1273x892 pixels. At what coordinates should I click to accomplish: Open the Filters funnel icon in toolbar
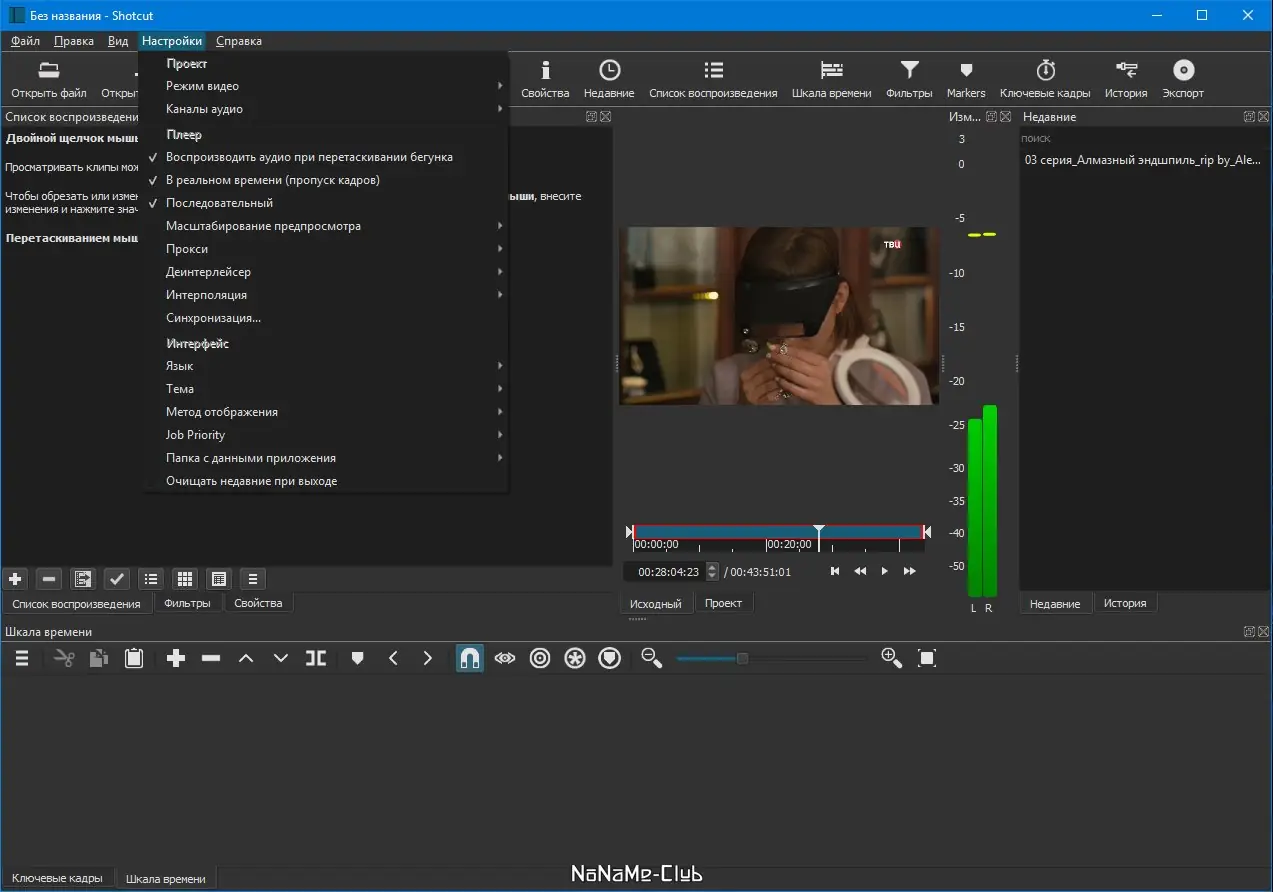click(x=908, y=78)
